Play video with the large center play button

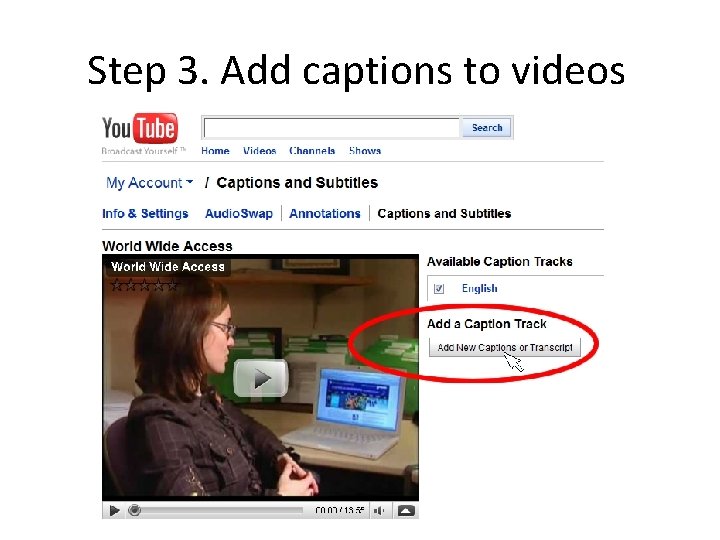click(261, 378)
